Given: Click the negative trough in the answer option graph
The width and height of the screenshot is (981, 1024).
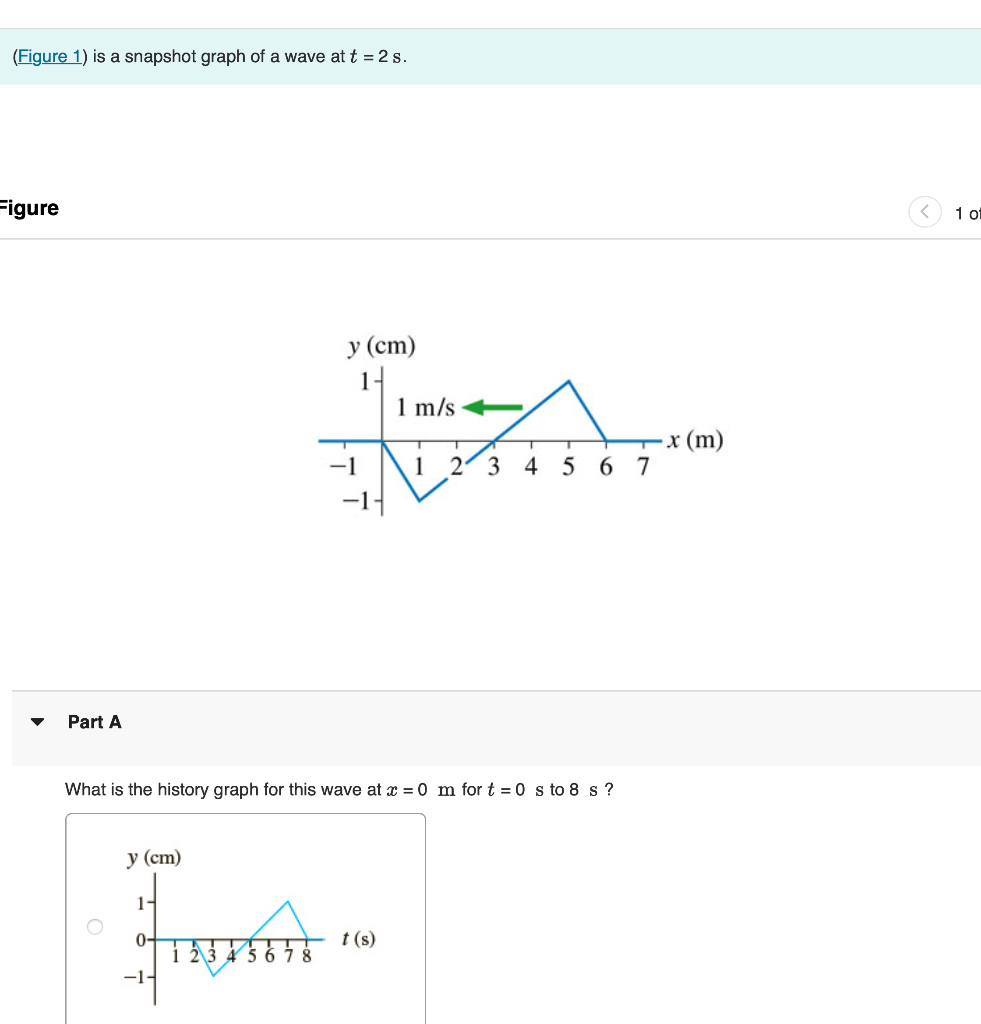Looking at the screenshot, I should point(213,975).
